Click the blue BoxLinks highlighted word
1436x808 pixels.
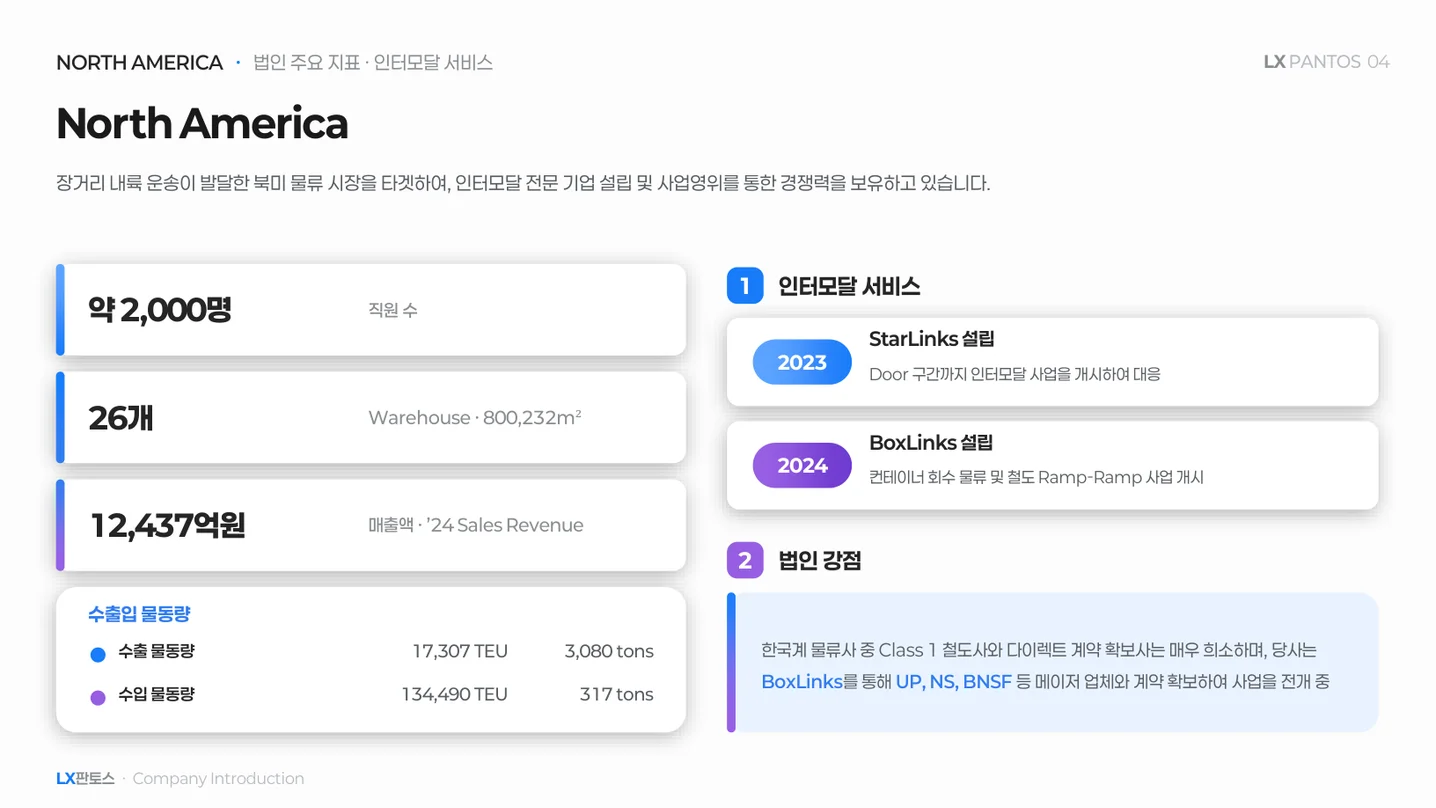[x=801, y=682]
